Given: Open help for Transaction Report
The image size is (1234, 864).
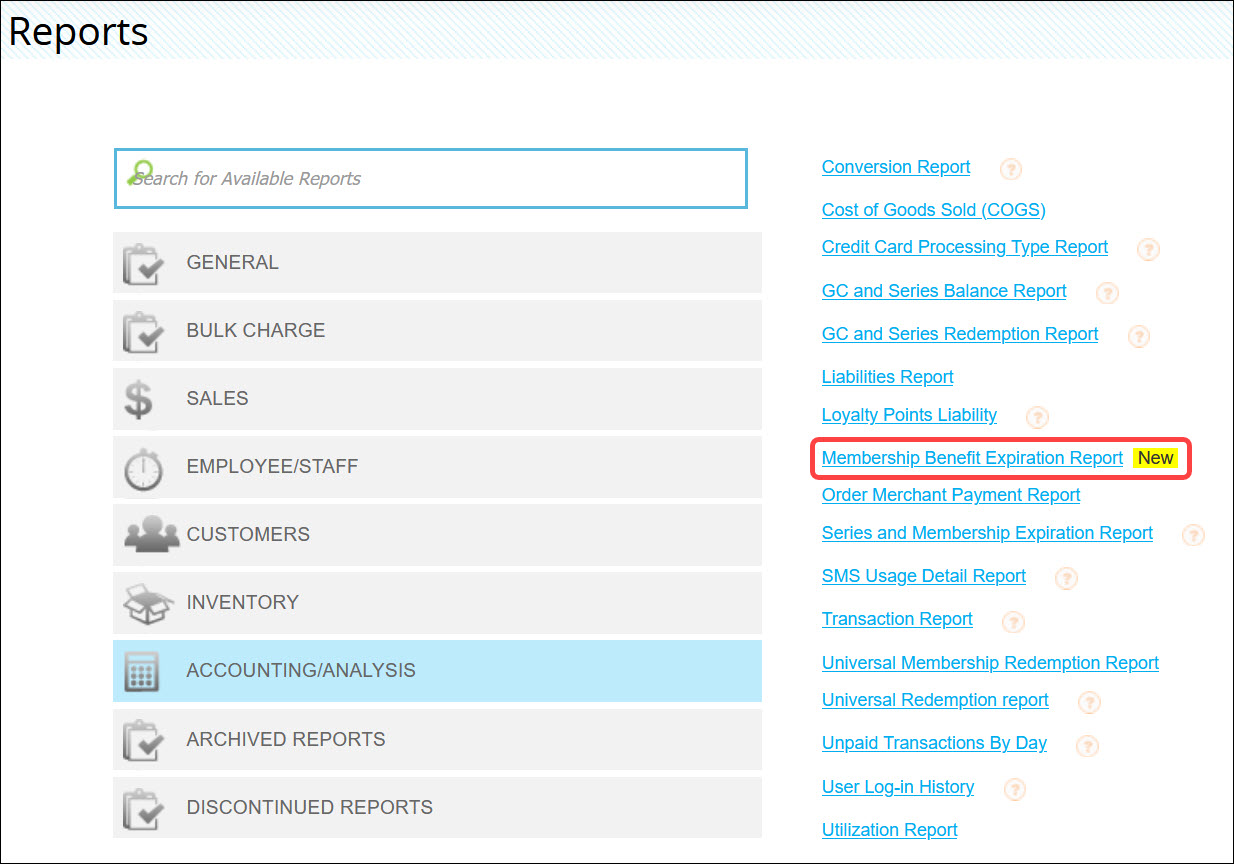Looking at the screenshot, I should 1013,622.
